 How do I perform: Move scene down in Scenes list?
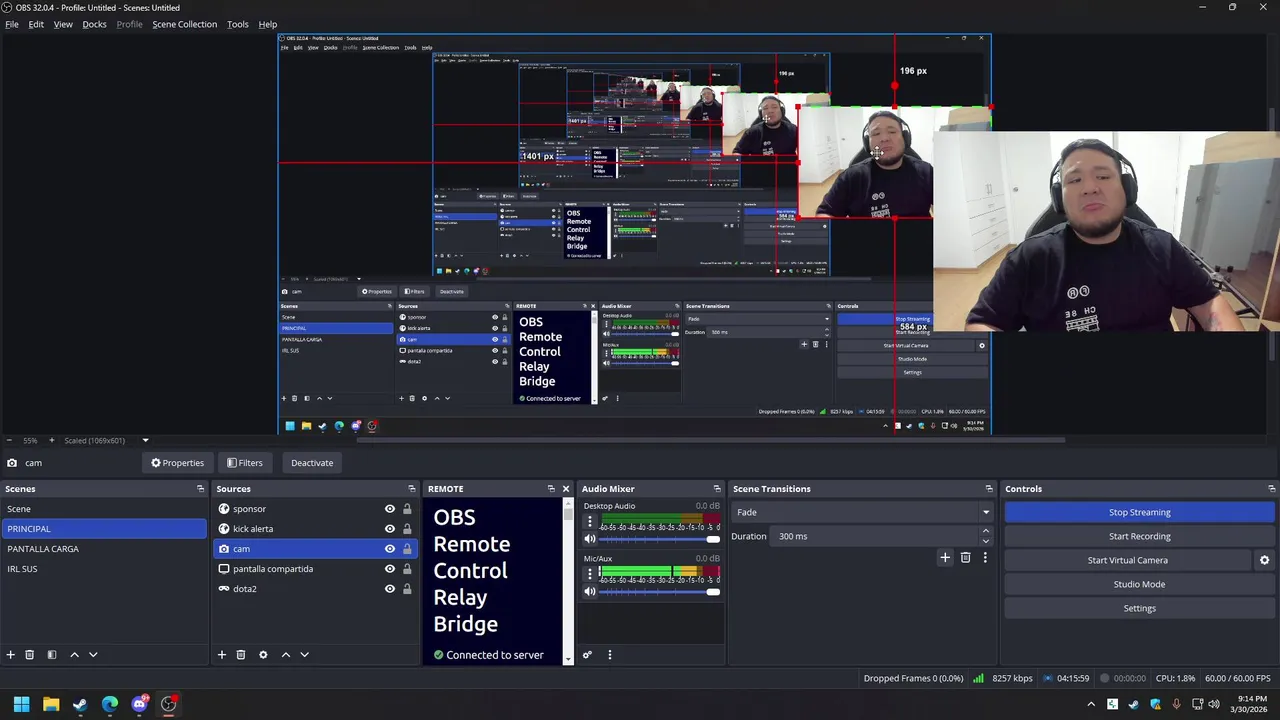click(x=93, y=654)
